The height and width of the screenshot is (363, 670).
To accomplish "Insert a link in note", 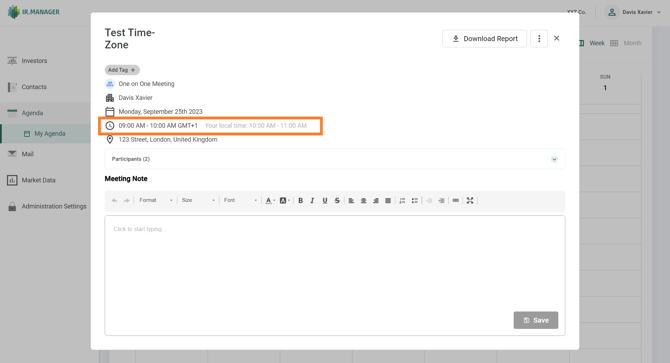I will point(455,200).
